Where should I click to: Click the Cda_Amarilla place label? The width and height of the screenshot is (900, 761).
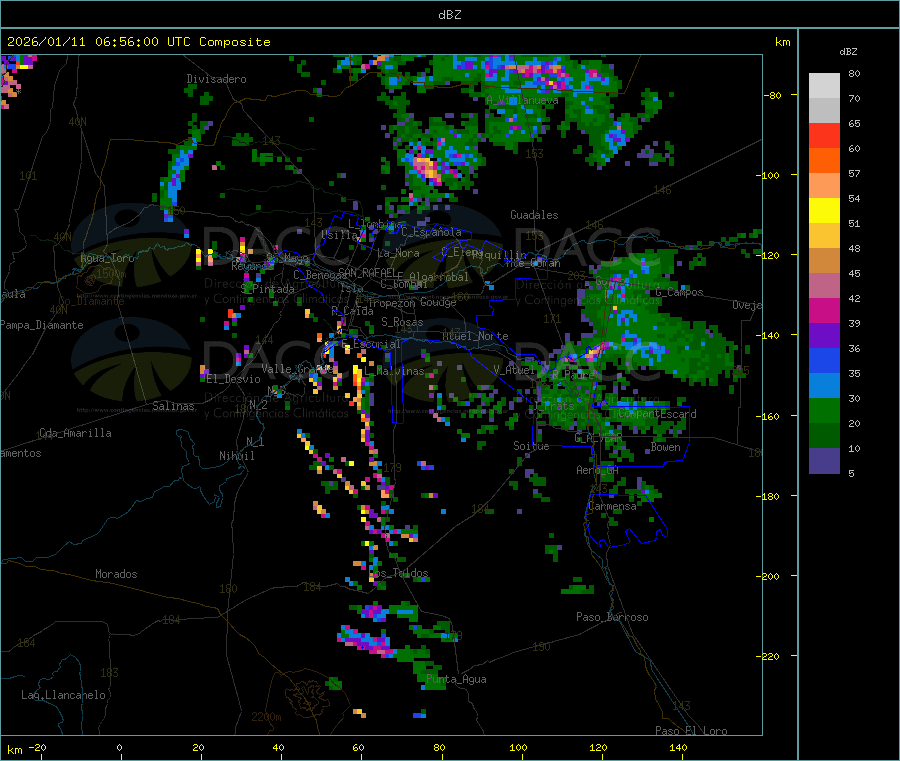pos(75,433)
